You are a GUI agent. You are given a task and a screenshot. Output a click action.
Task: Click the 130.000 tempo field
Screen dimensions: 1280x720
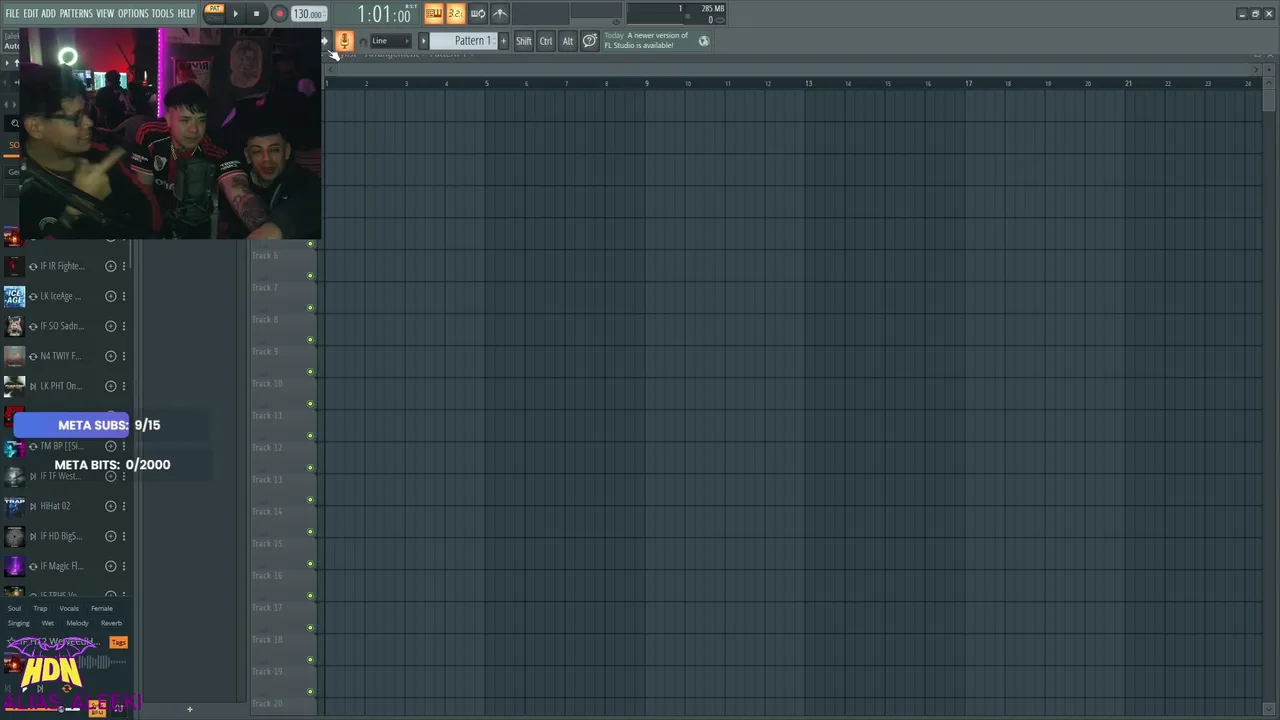pos(308,14)
